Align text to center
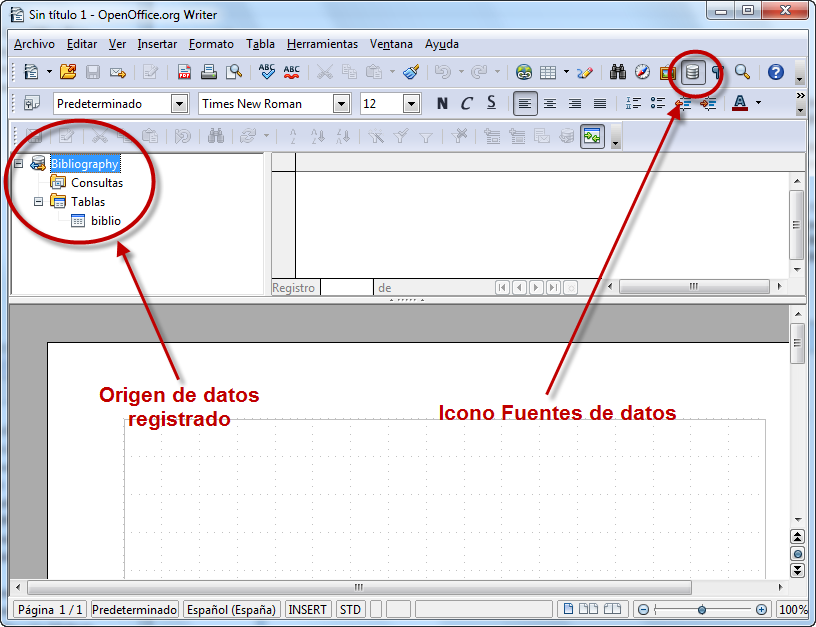 550,103
